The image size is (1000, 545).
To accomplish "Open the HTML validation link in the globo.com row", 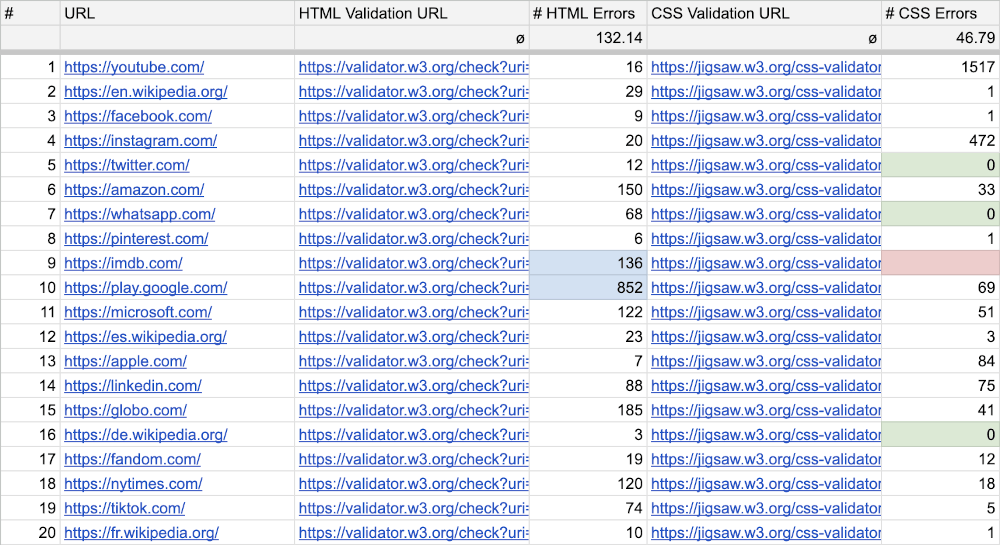I will click(x=413, y=411).
